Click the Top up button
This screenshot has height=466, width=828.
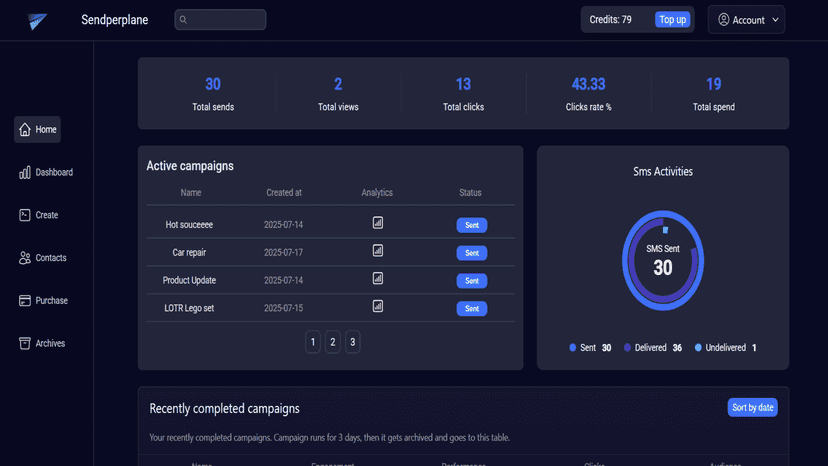pyautogui.click(x=672, y=20)
